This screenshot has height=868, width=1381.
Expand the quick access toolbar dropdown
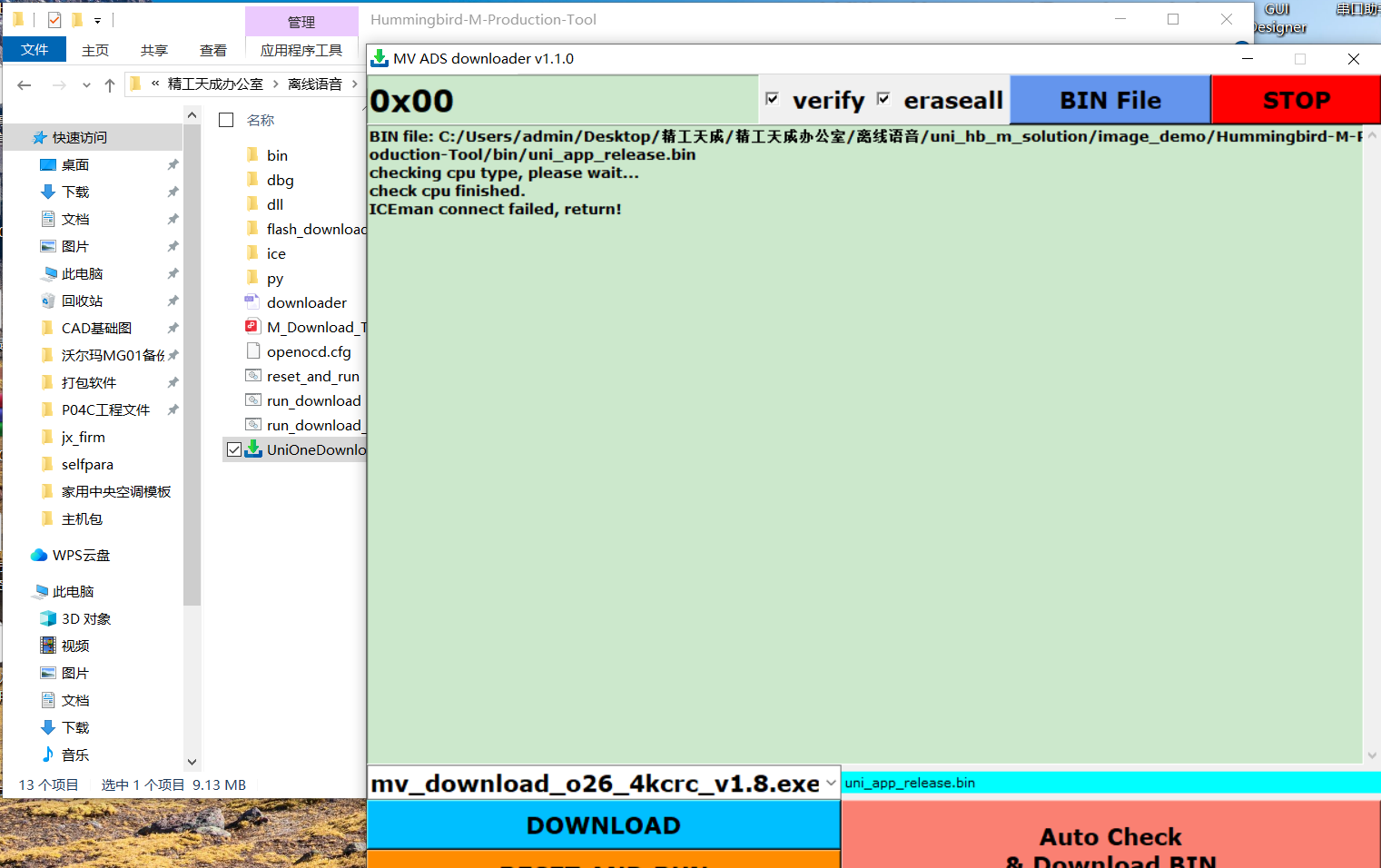(x=97, y=20)
